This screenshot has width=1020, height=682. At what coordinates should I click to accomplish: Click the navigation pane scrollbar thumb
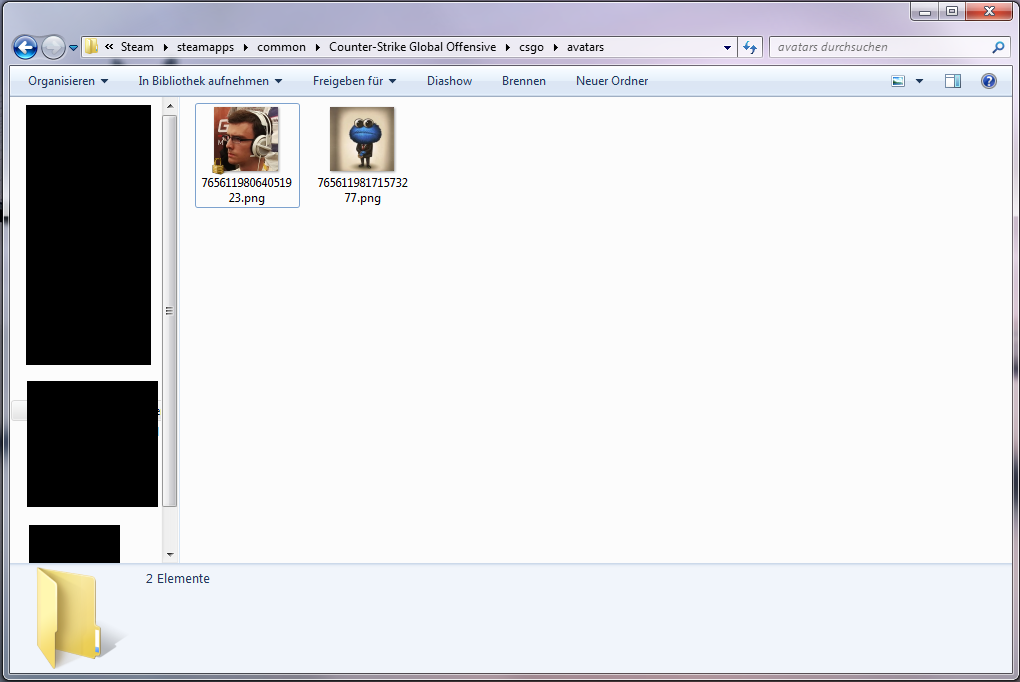tap(170, 311)
